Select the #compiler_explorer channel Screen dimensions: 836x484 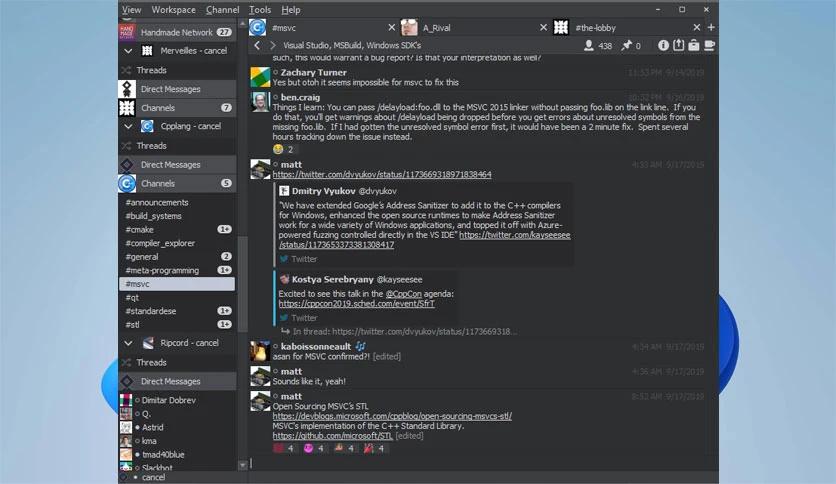click(177, 243)
